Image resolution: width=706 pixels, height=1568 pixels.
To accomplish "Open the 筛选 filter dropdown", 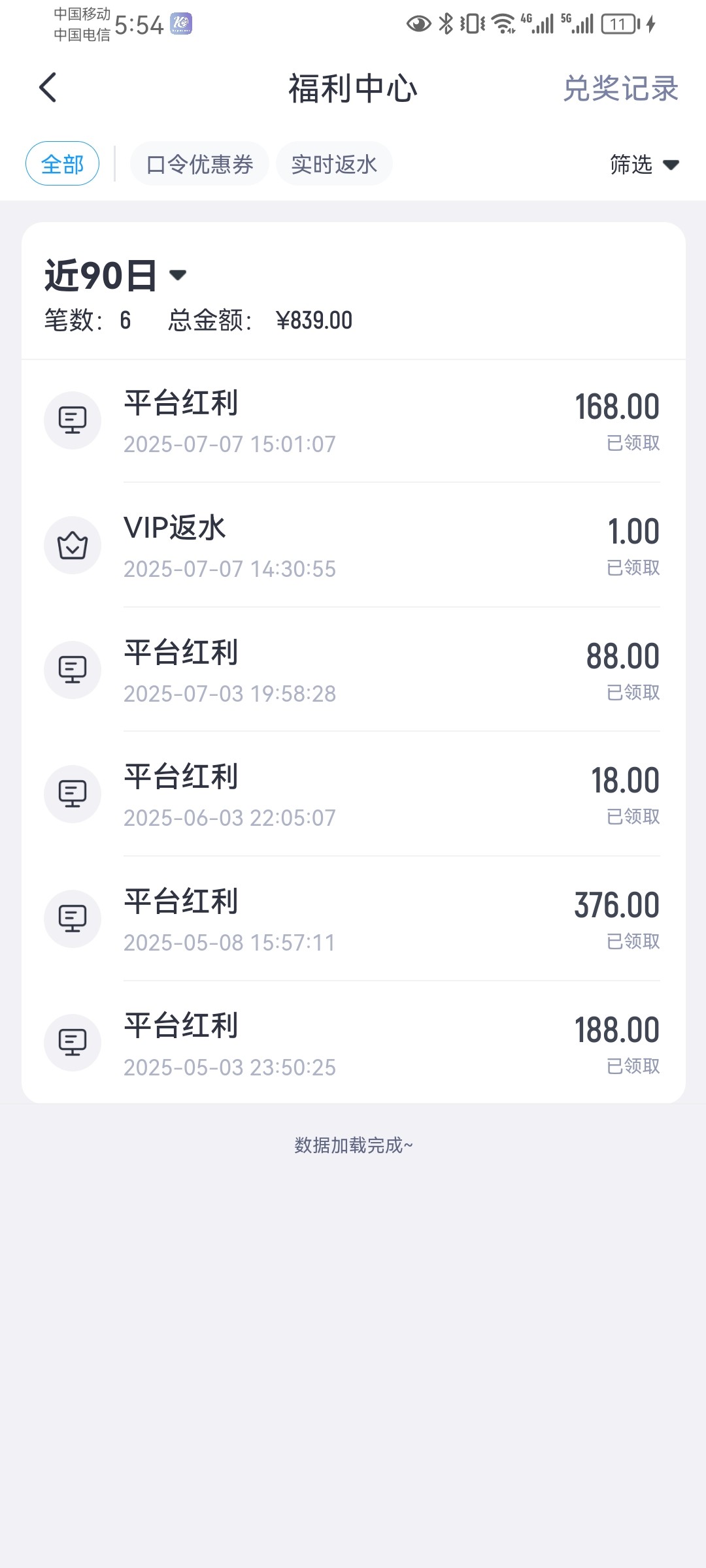I will point(644,164).
